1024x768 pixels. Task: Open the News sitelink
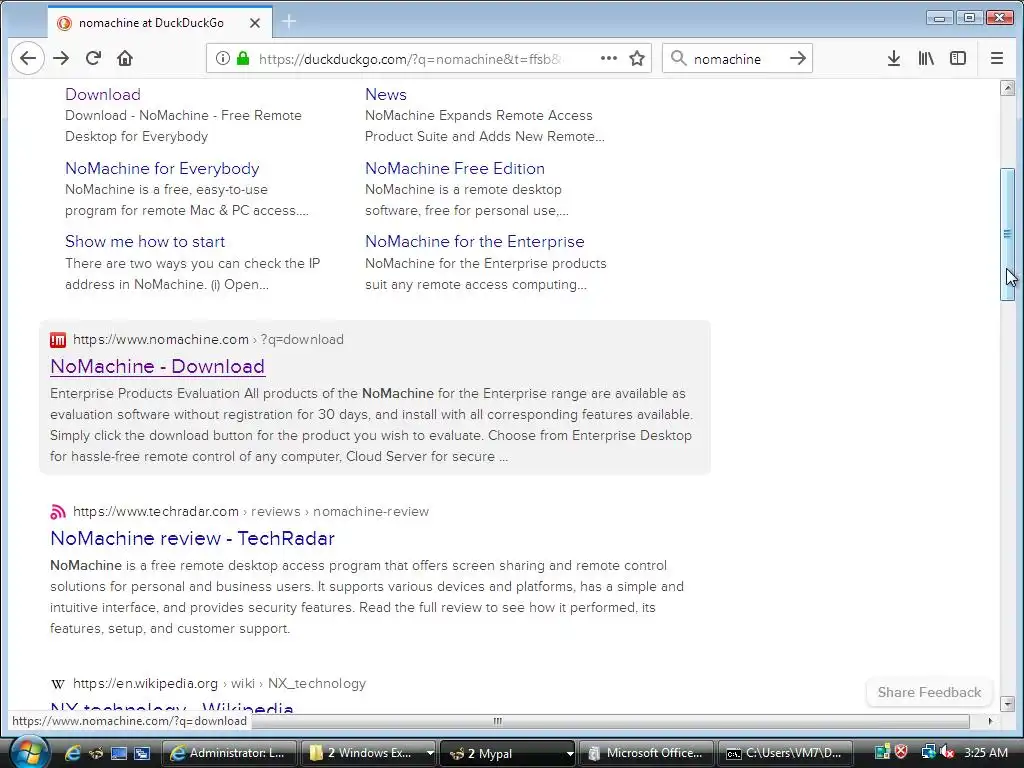tap(385, 94)
